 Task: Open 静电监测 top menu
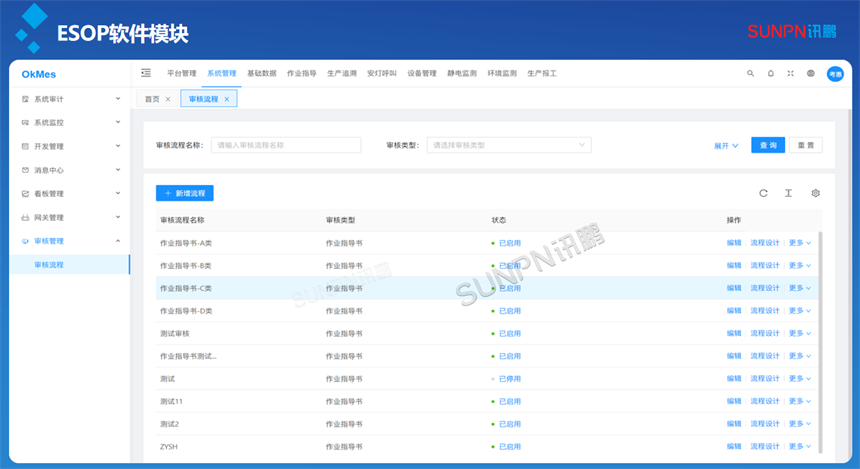462,74
